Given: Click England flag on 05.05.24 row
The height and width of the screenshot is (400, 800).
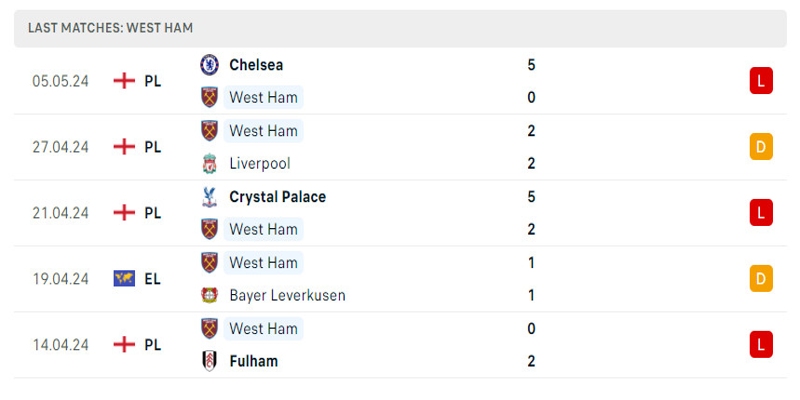Looking at the screenshot, I should [x=124, y=81].
